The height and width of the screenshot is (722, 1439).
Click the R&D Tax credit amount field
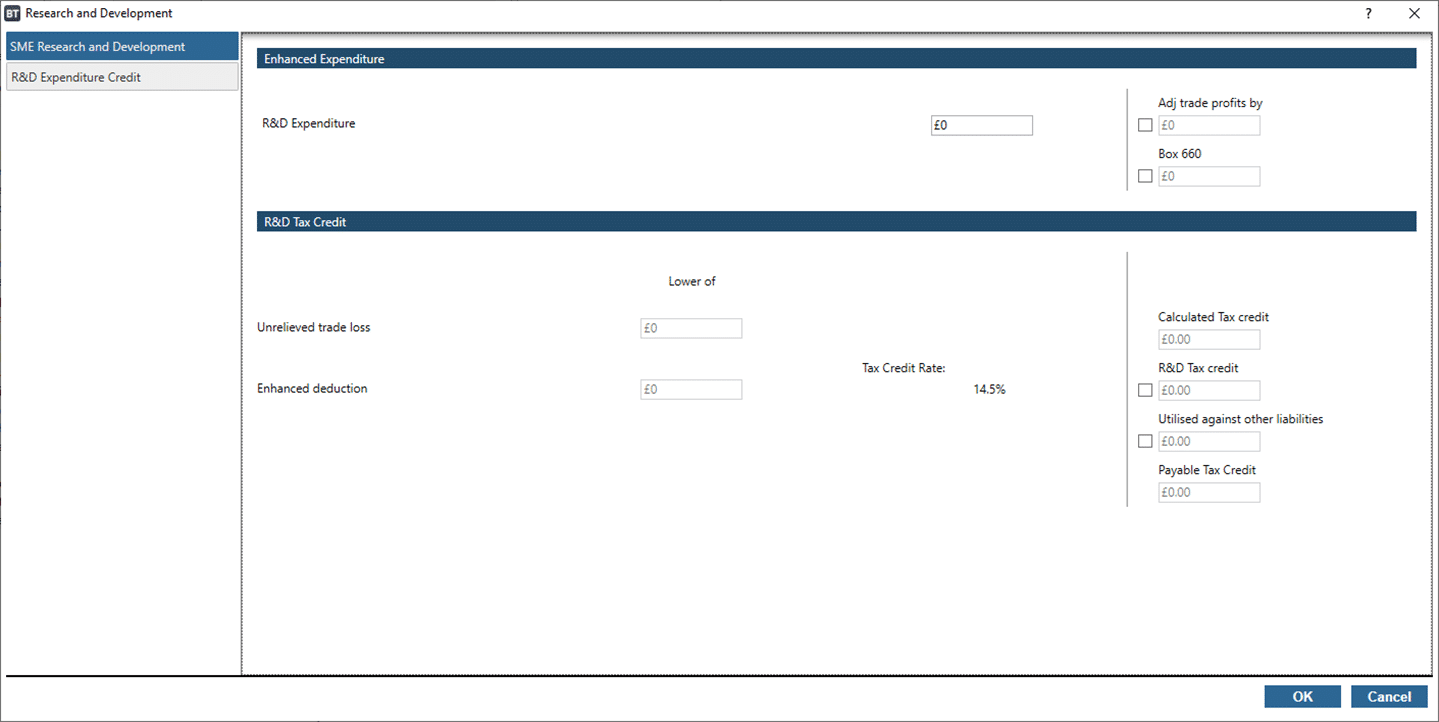pos(1209,391)
